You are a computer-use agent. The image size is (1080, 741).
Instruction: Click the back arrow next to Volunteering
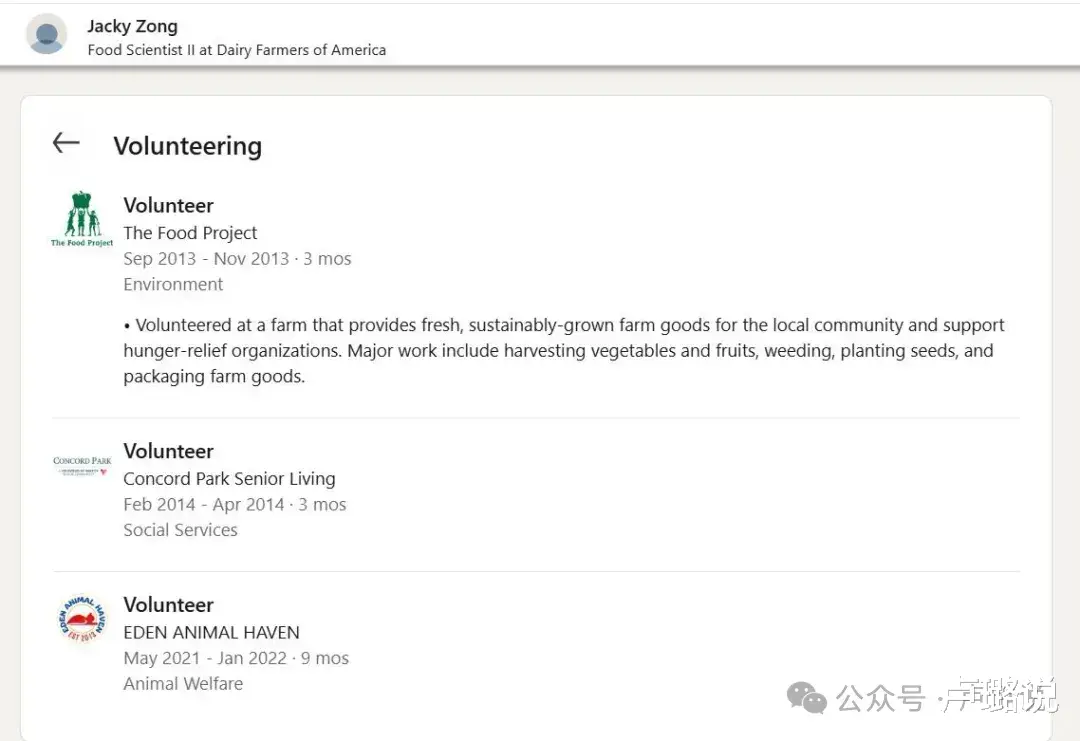point(66,144)
